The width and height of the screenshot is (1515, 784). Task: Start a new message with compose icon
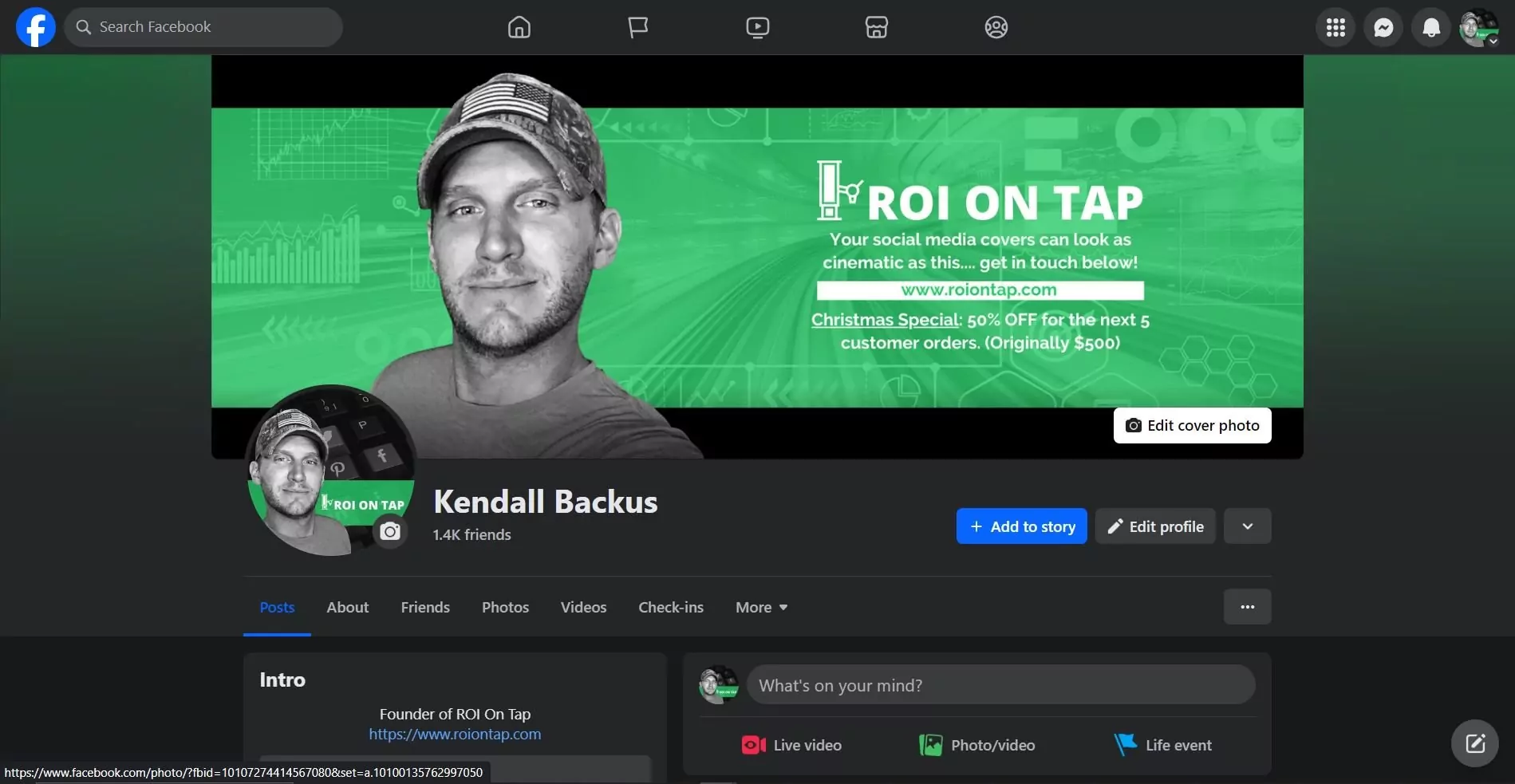[x=1474, y=743]
